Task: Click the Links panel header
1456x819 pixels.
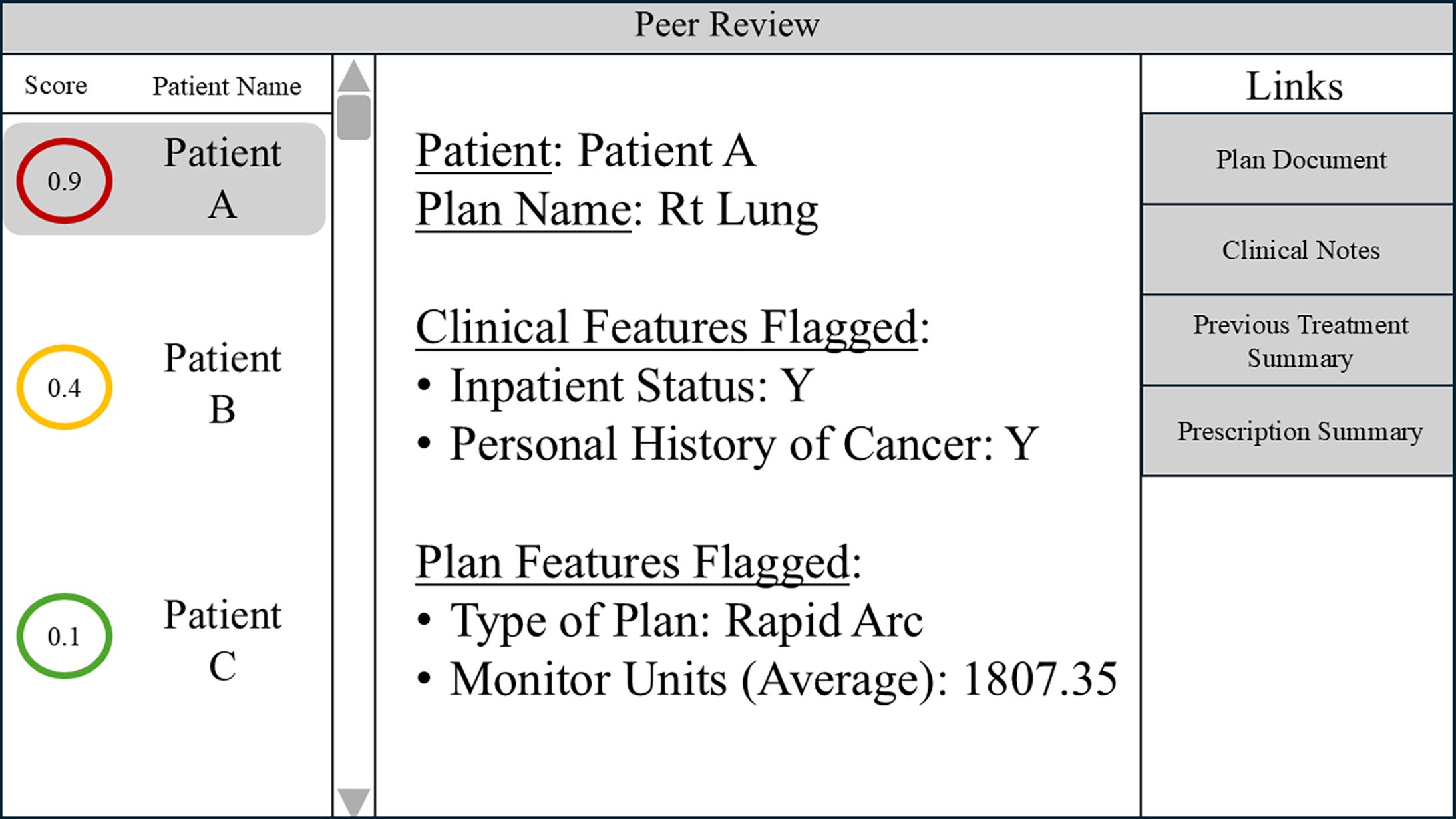Action: pos(1294,86)
